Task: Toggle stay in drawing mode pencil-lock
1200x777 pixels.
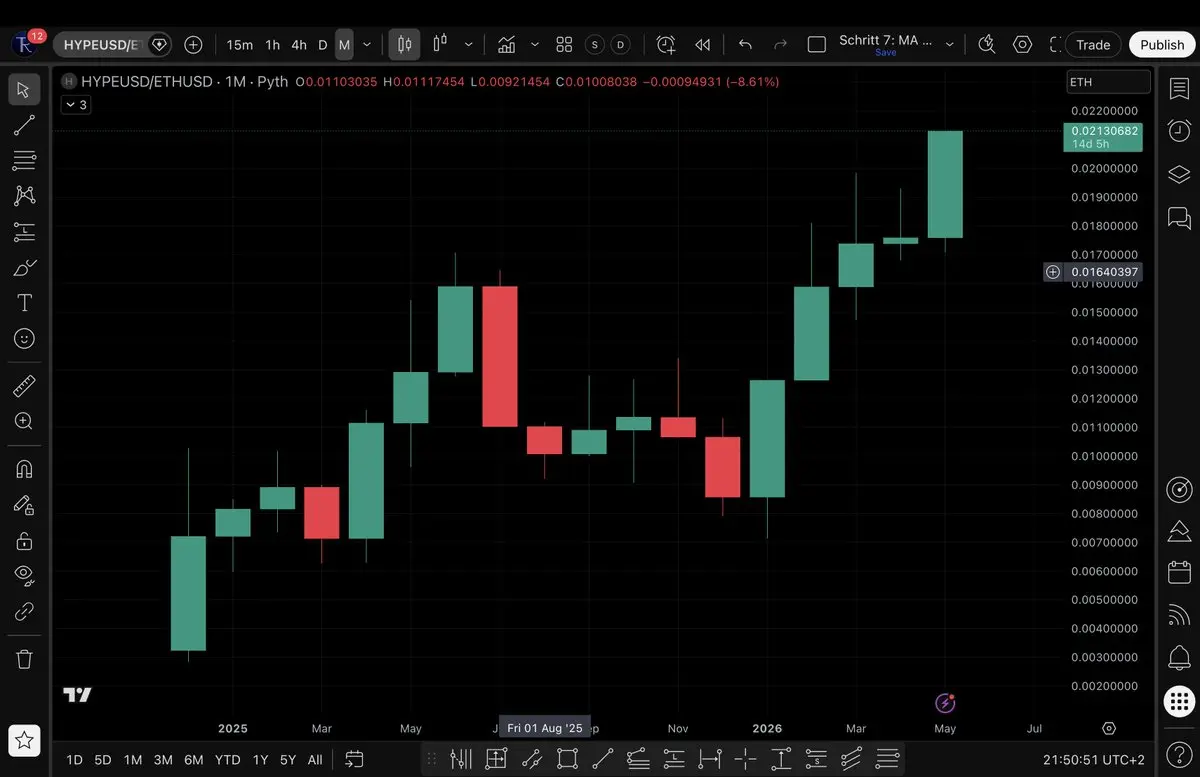Action: (x=24, y=505)
